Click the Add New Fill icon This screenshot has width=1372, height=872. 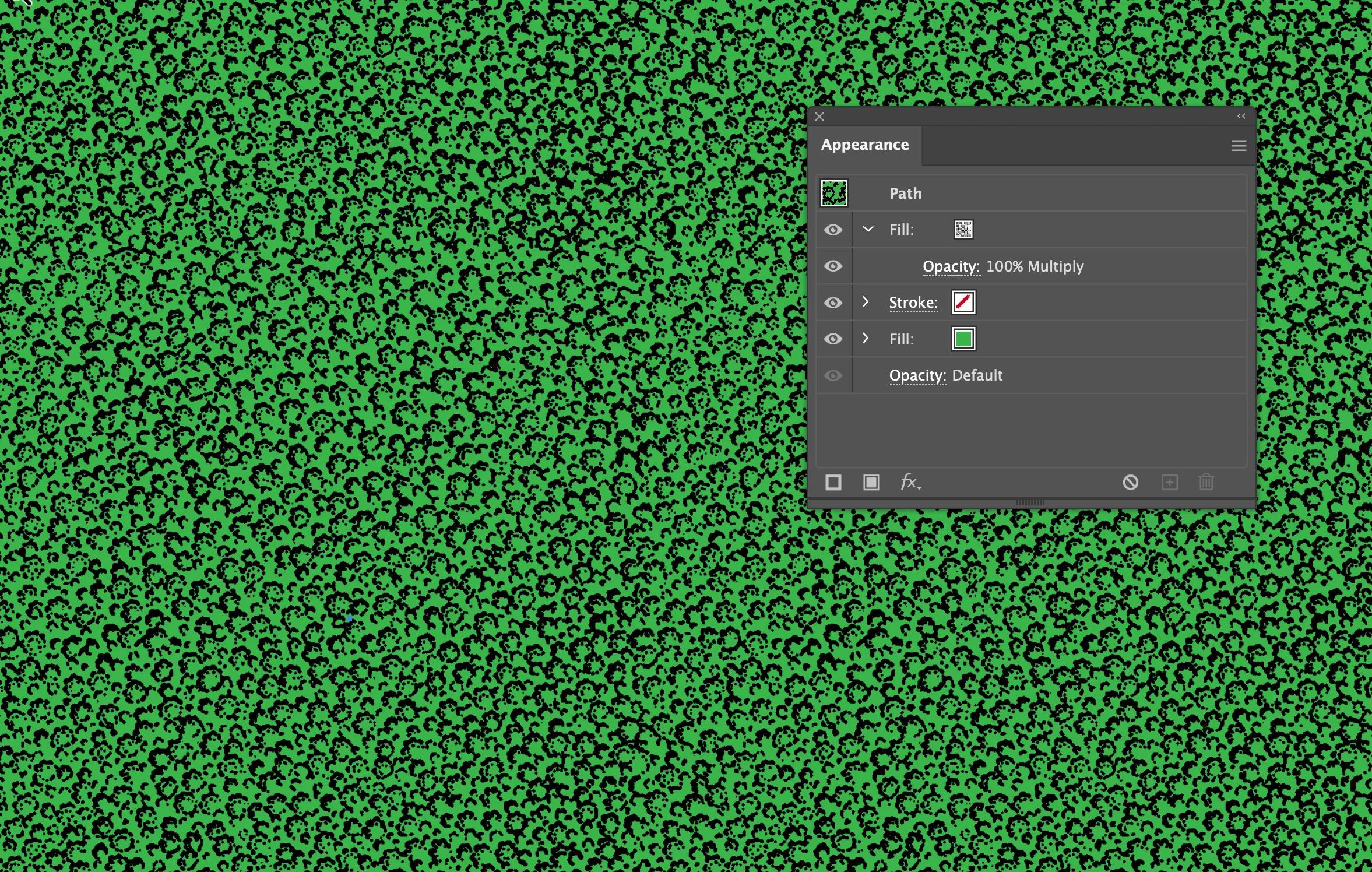click(871, 483)
